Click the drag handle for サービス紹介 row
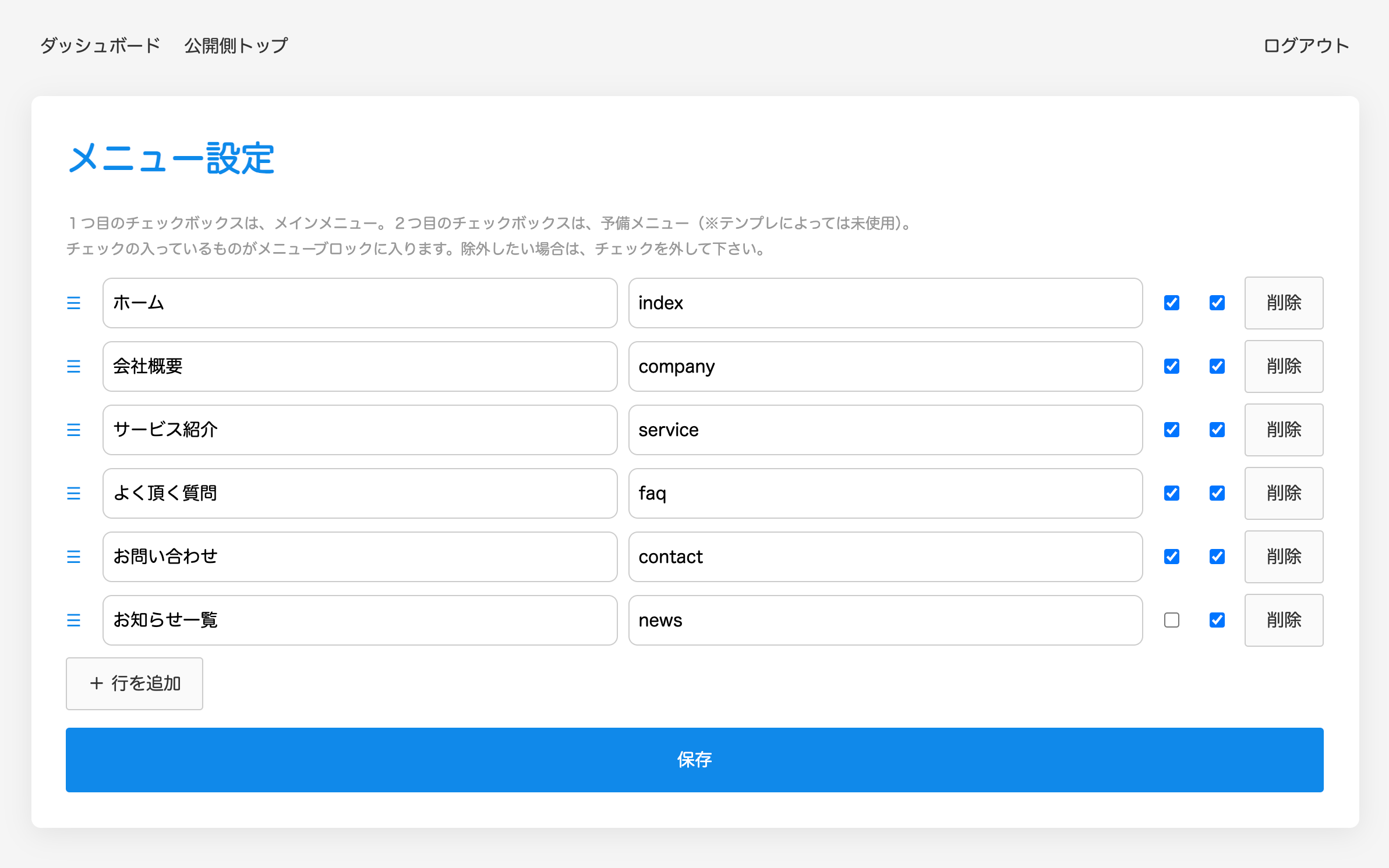1389x868 pixels. pos(73,430)
